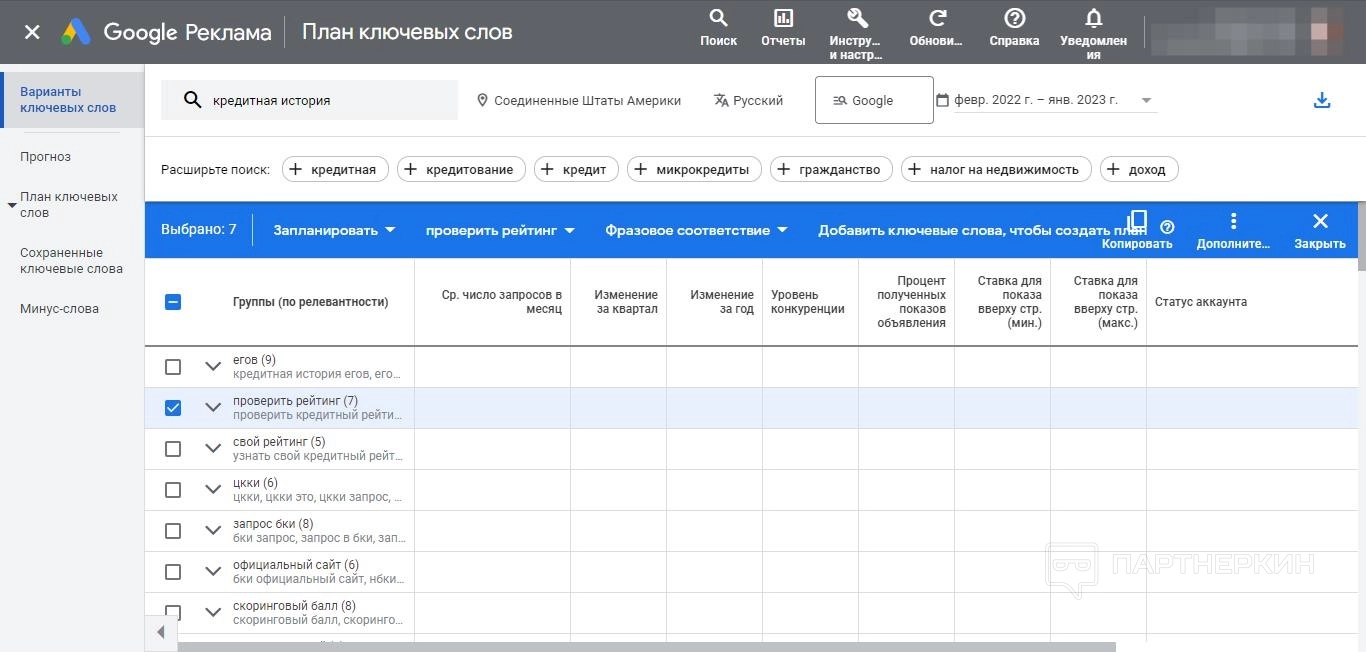Click the Refresh (Обновить) icon
This screenshot has width=1366, height=652.
(937, 19)
